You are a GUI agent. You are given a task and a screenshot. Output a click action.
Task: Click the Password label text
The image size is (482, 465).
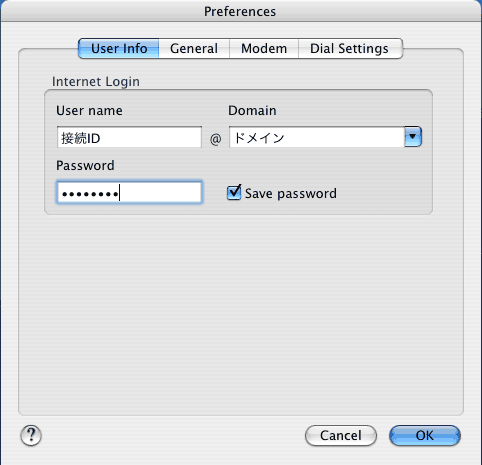(x=85, y=166)
